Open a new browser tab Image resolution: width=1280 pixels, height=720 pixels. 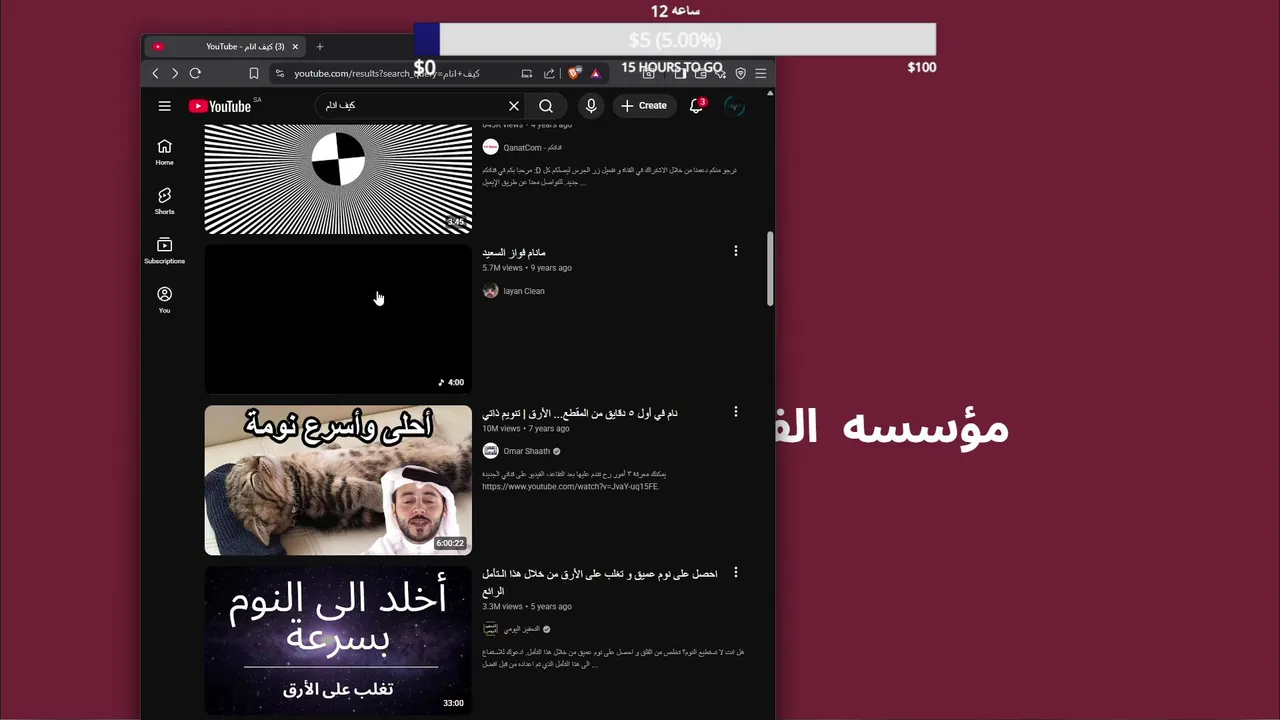[320, 46]
